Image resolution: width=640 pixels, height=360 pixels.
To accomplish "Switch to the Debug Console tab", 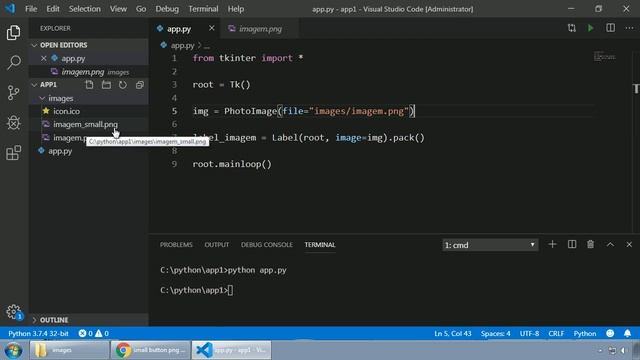I will pos(267,244).
